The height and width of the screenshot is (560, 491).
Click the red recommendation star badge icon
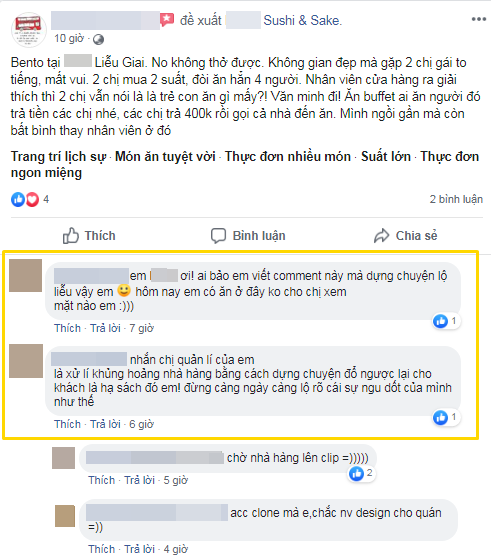click(167, 20)
